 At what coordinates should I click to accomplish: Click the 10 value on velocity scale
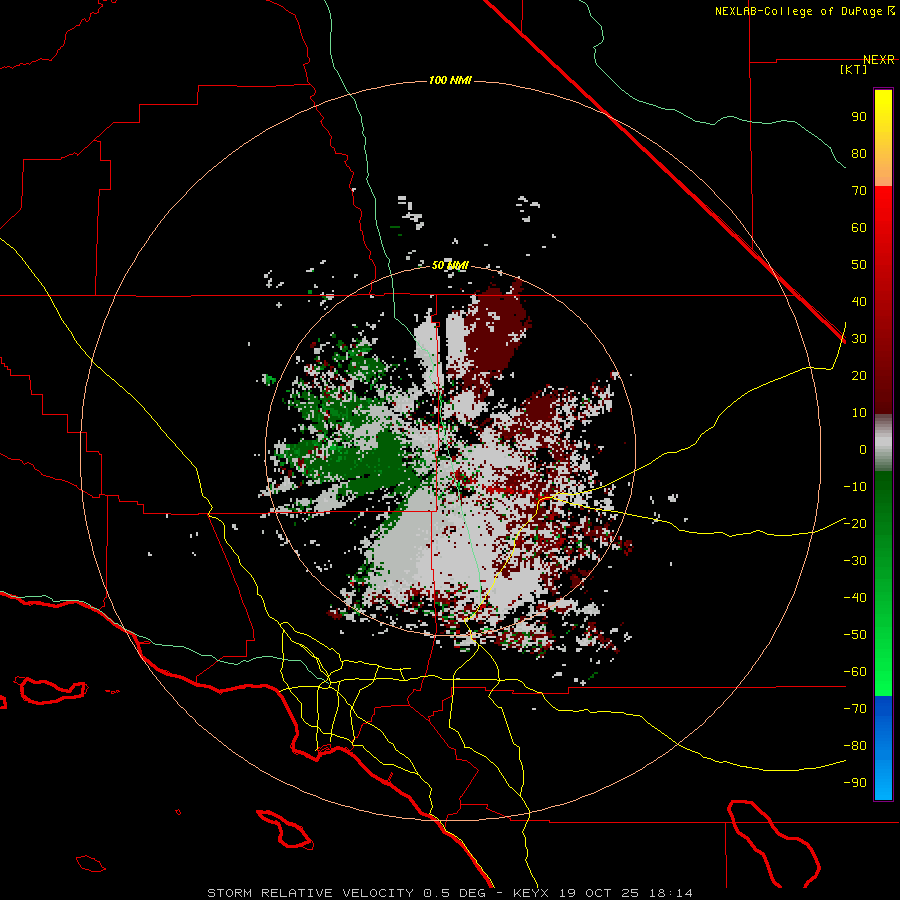point(859,413)
